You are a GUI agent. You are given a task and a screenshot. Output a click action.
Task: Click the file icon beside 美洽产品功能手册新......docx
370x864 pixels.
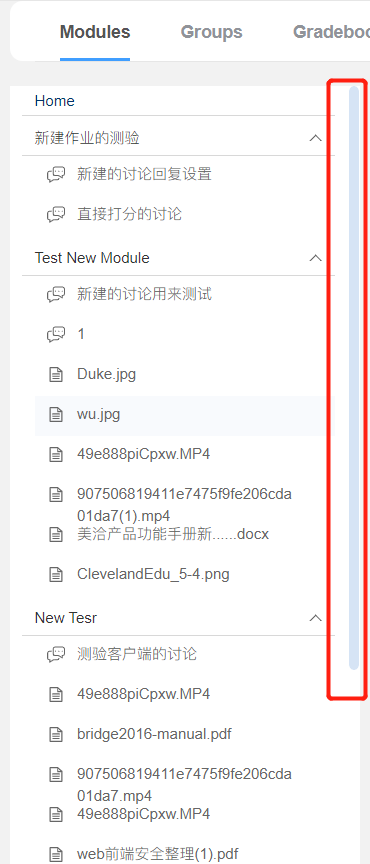click(56, 534)
